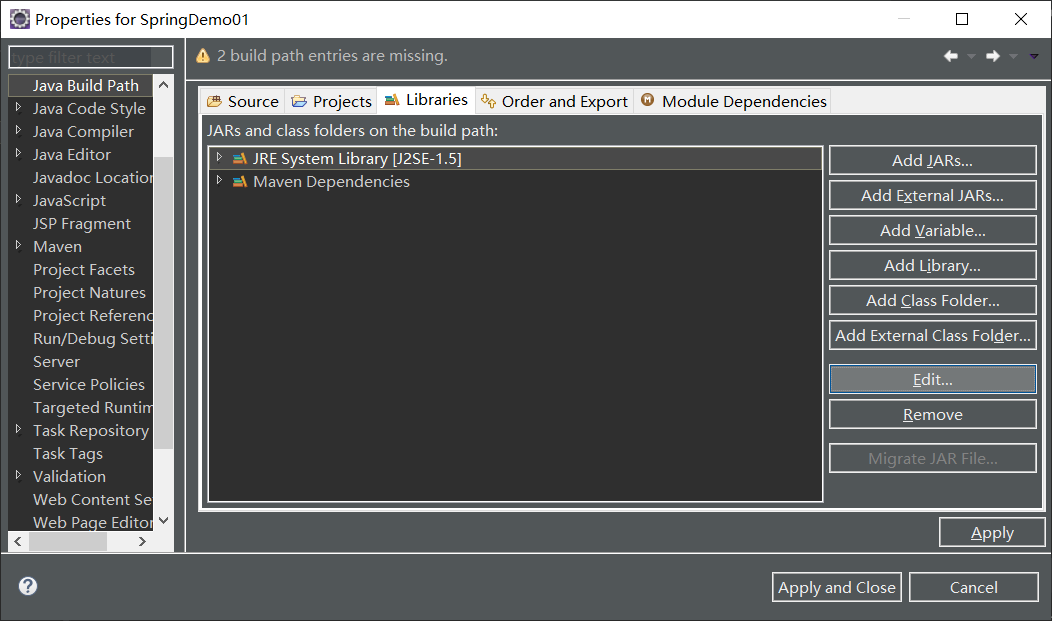1052x621 pixels.
Task: Open the Order and Export tab
Action: coord(555,101)
